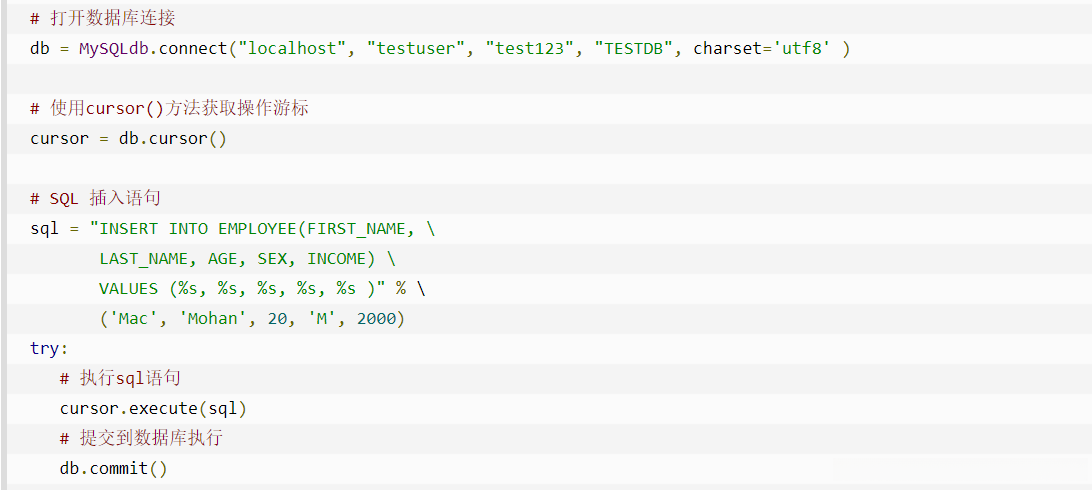Click on MySQLdb.connect in the code

(x=153, y=48)
